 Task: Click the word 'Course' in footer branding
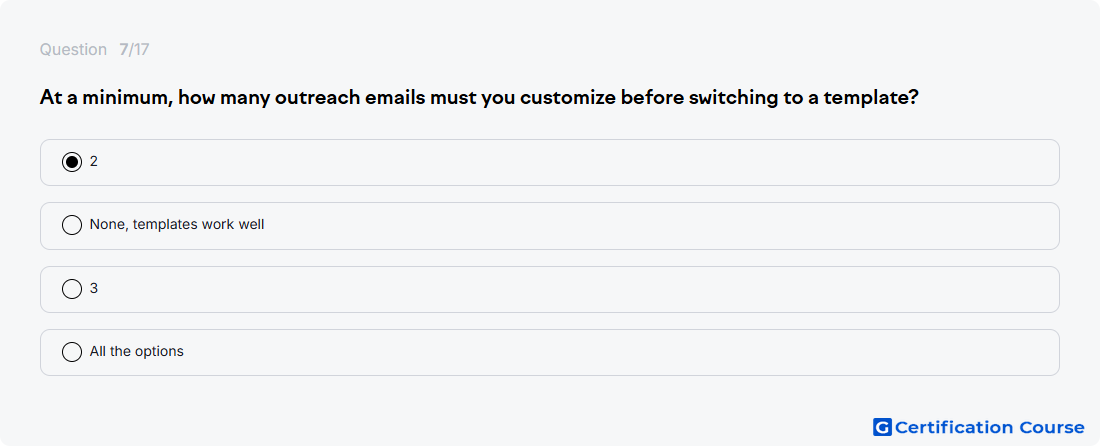click(1052, 427)
